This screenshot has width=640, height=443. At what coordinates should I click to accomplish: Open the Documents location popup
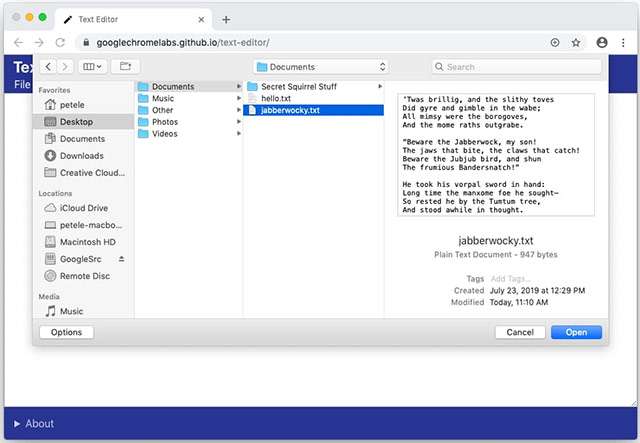click(x=321, y=67)
